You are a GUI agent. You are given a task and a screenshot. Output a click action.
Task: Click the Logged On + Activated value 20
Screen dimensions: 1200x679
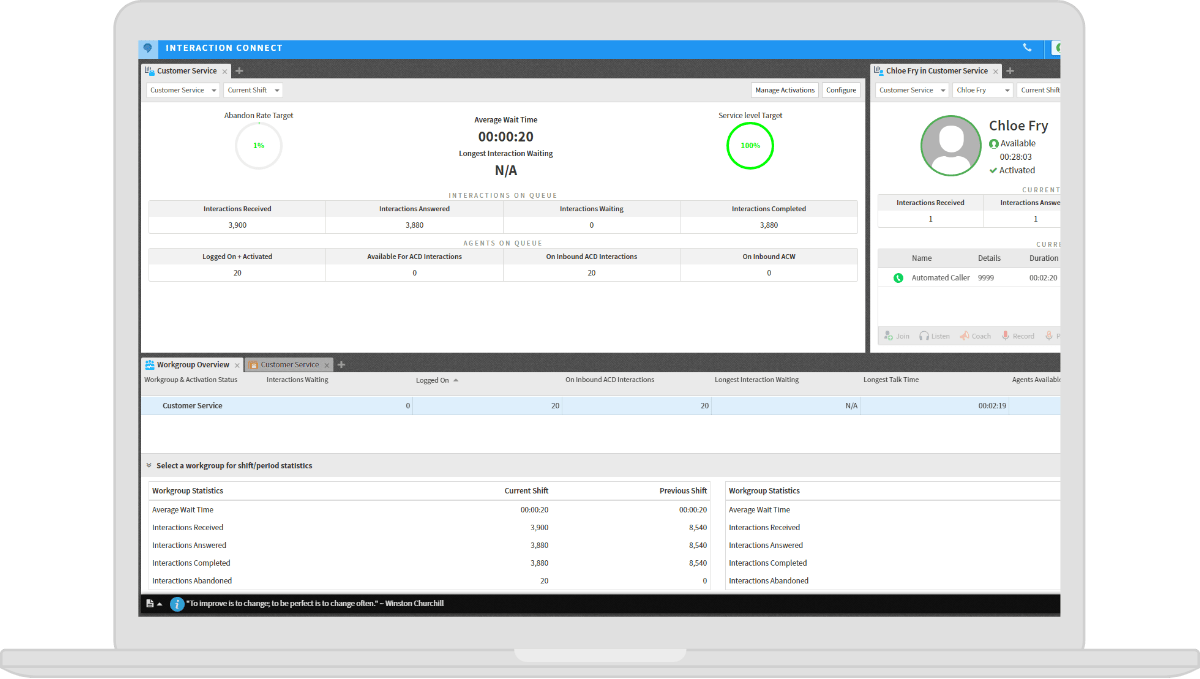pyautogui.click(x=237, y=273)
